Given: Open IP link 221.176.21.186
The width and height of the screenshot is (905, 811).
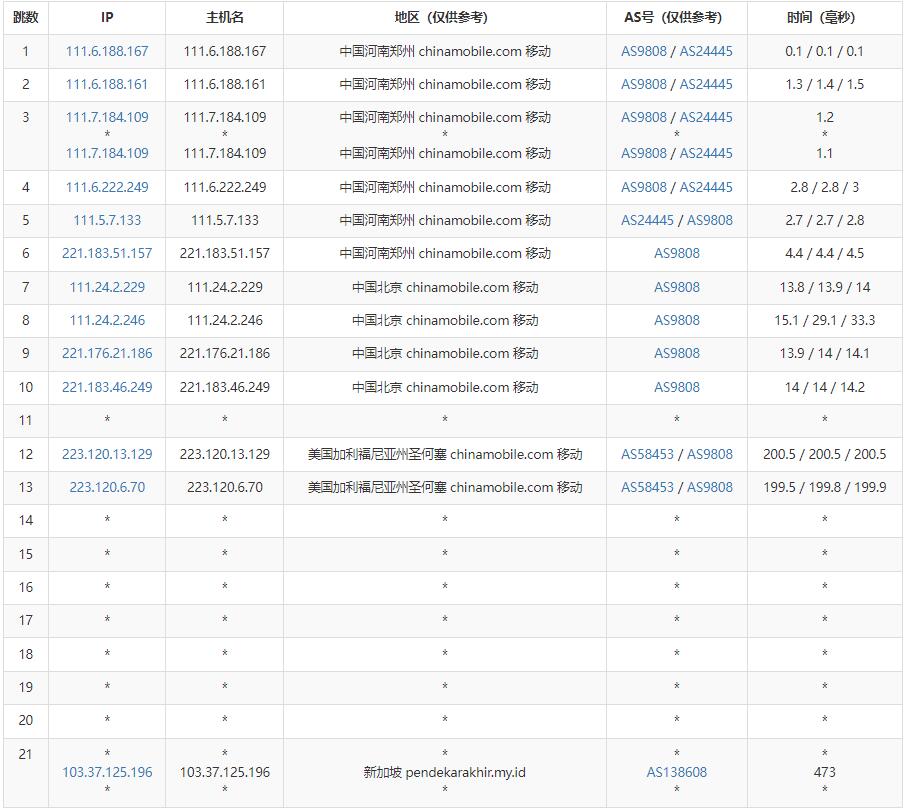Looking at the screenshot, I should [x=107, y=353].
